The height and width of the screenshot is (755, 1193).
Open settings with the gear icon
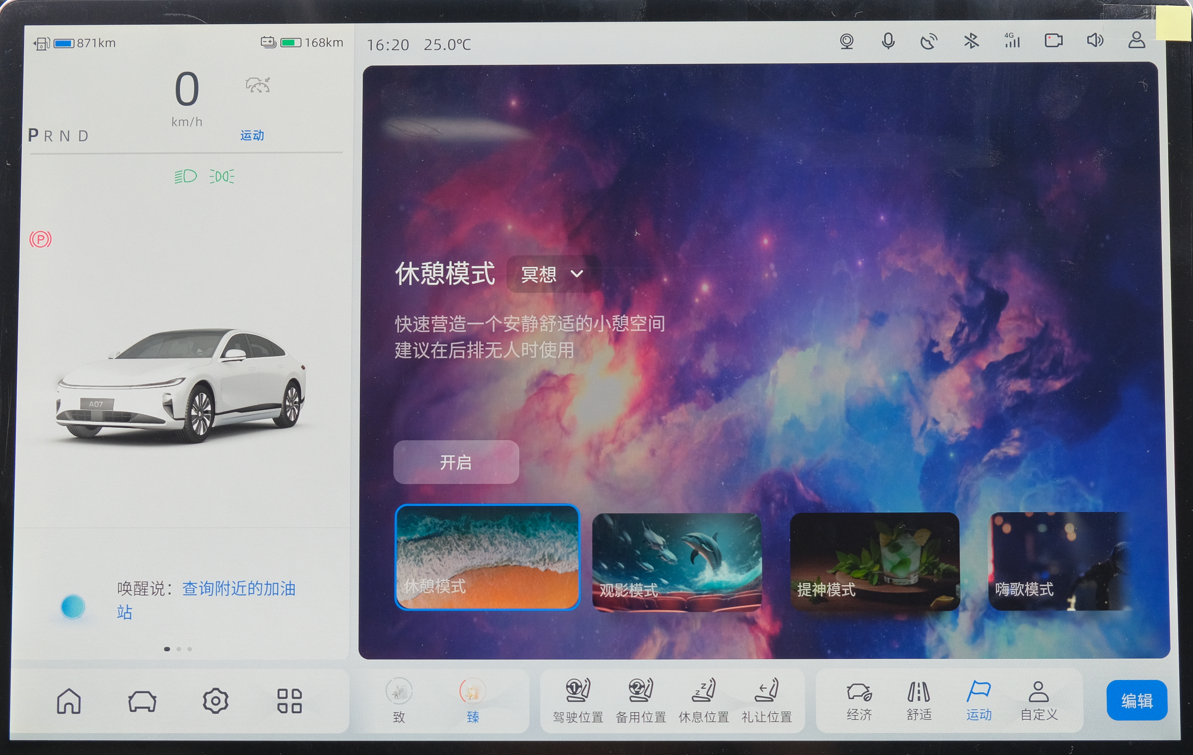[x=215, y=701]
